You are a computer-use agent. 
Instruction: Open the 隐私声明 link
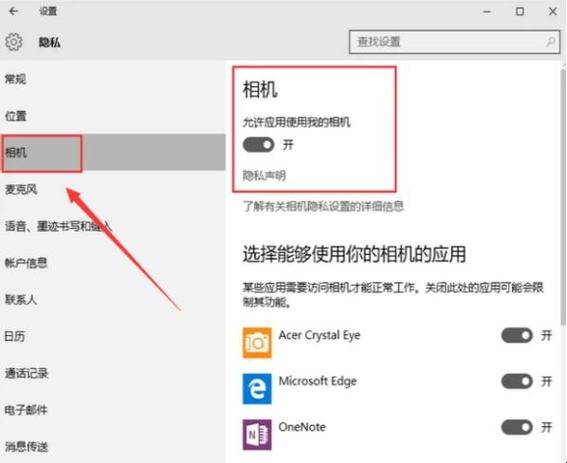tap(264, 176)
